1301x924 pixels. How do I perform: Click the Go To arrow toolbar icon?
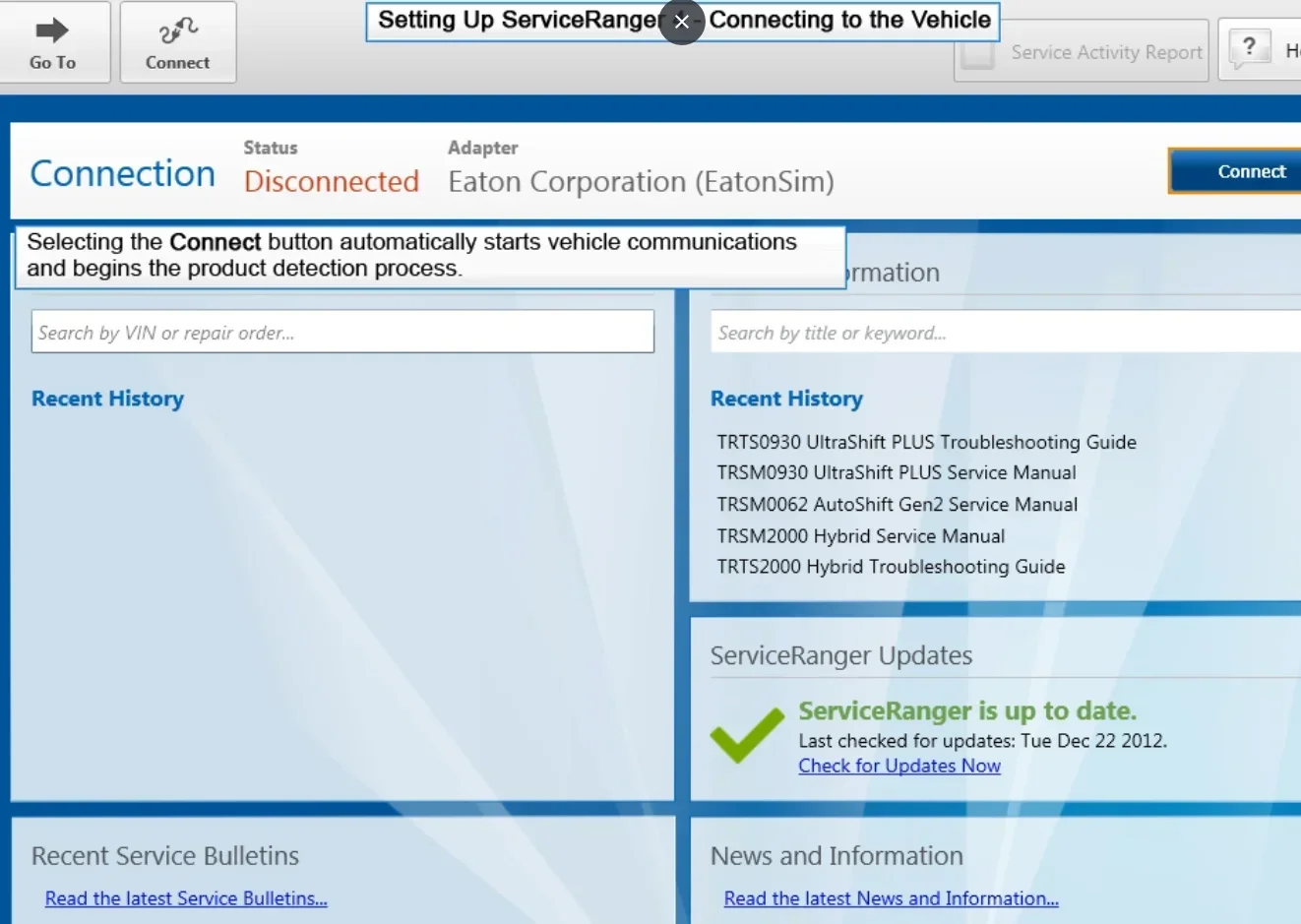(52, 31)
